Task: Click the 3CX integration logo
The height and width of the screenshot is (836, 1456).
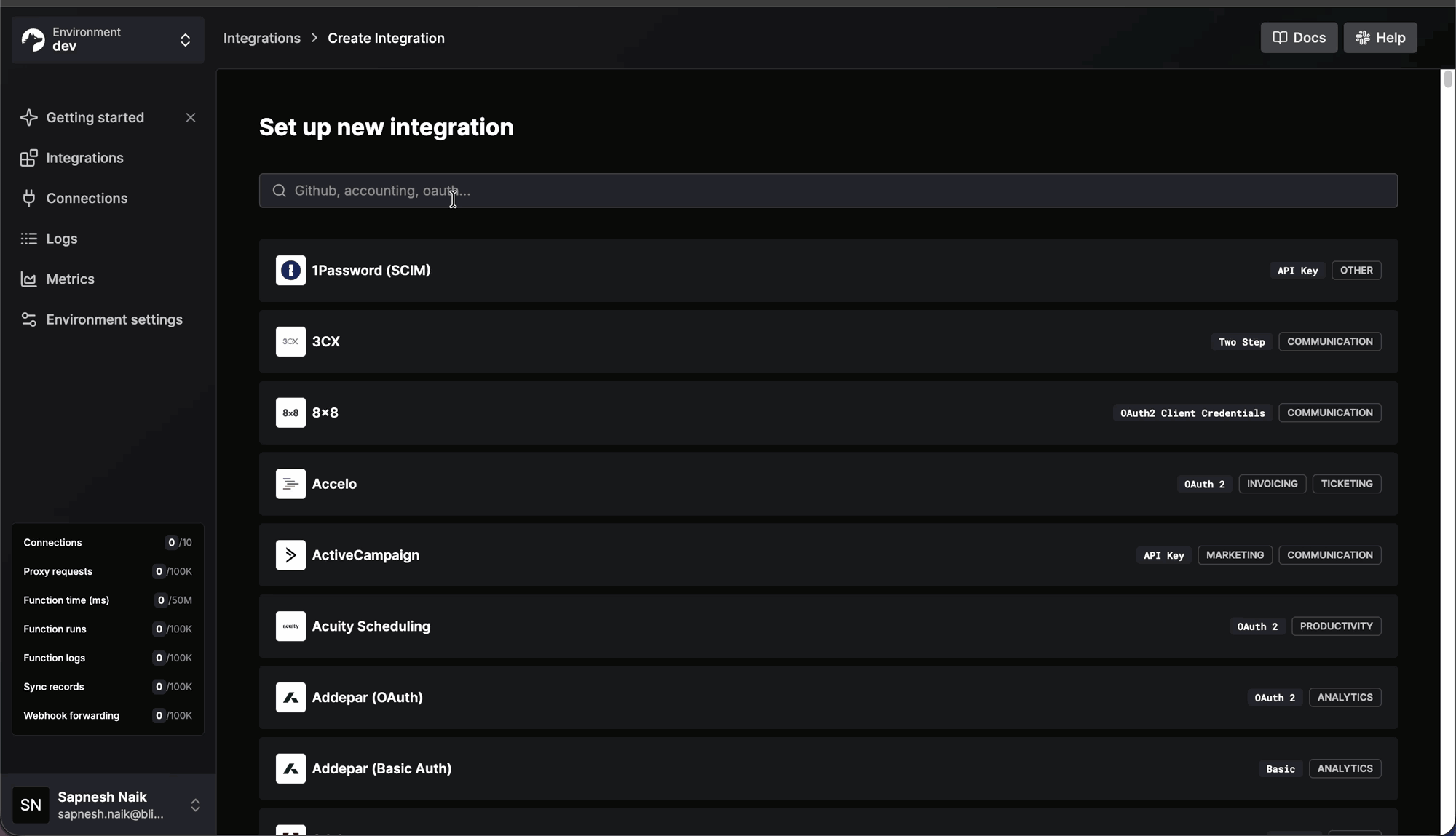Action: click(290, 342)
